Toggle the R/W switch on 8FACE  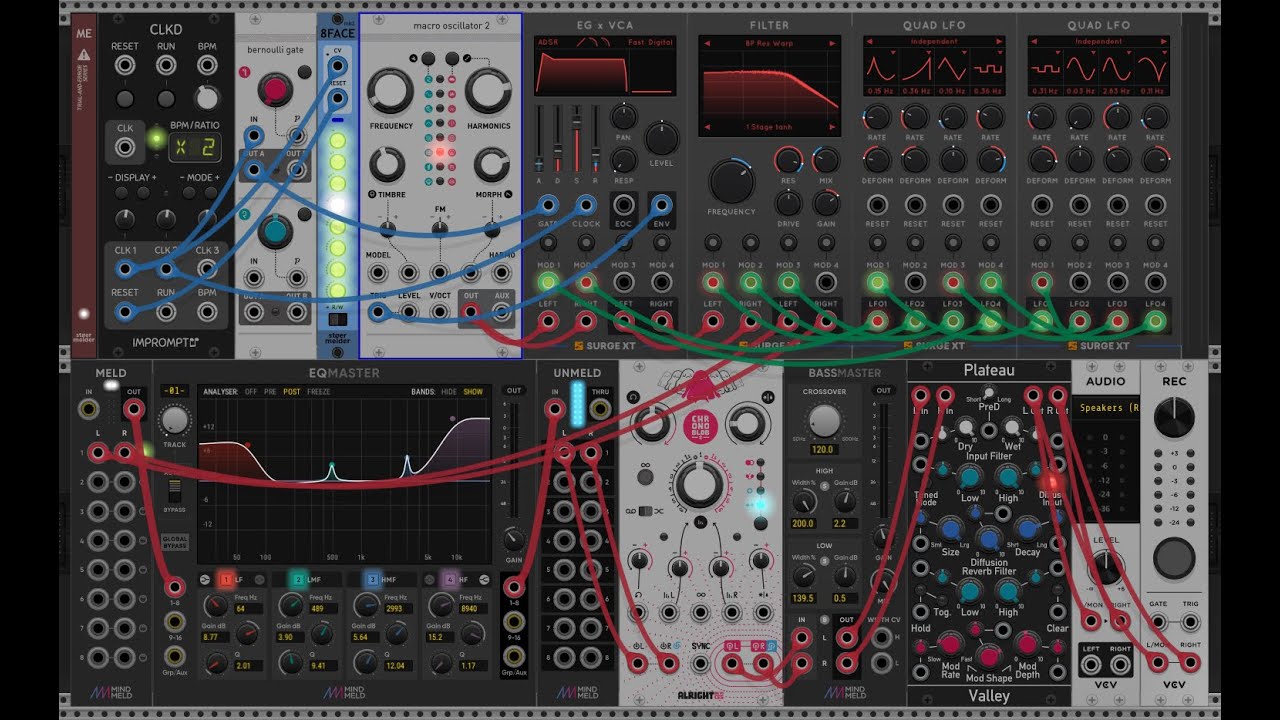(338, 320)
